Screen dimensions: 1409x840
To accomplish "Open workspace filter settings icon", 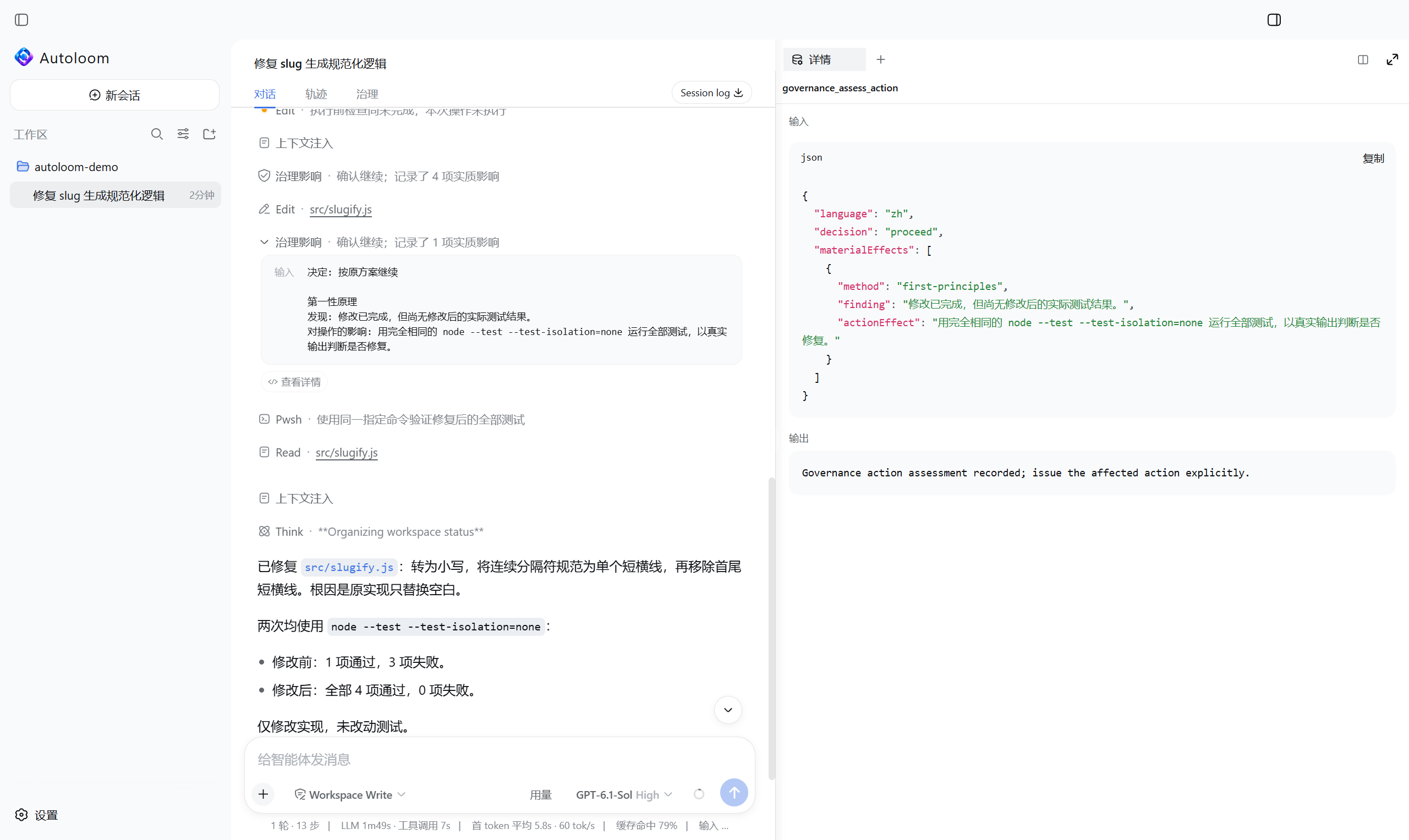I will (x=183, y=134).
